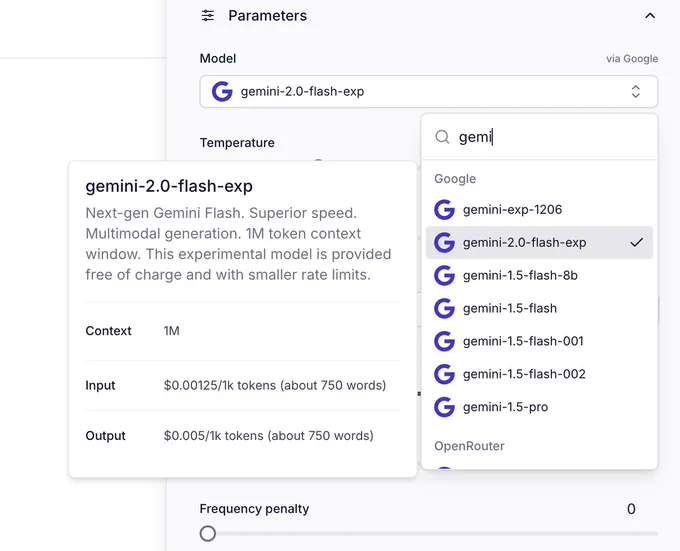Click the Google icon beside gemini-1.5-pro
Image resolution: width=680 pixels, height=551 pixels.
point(445,407)
